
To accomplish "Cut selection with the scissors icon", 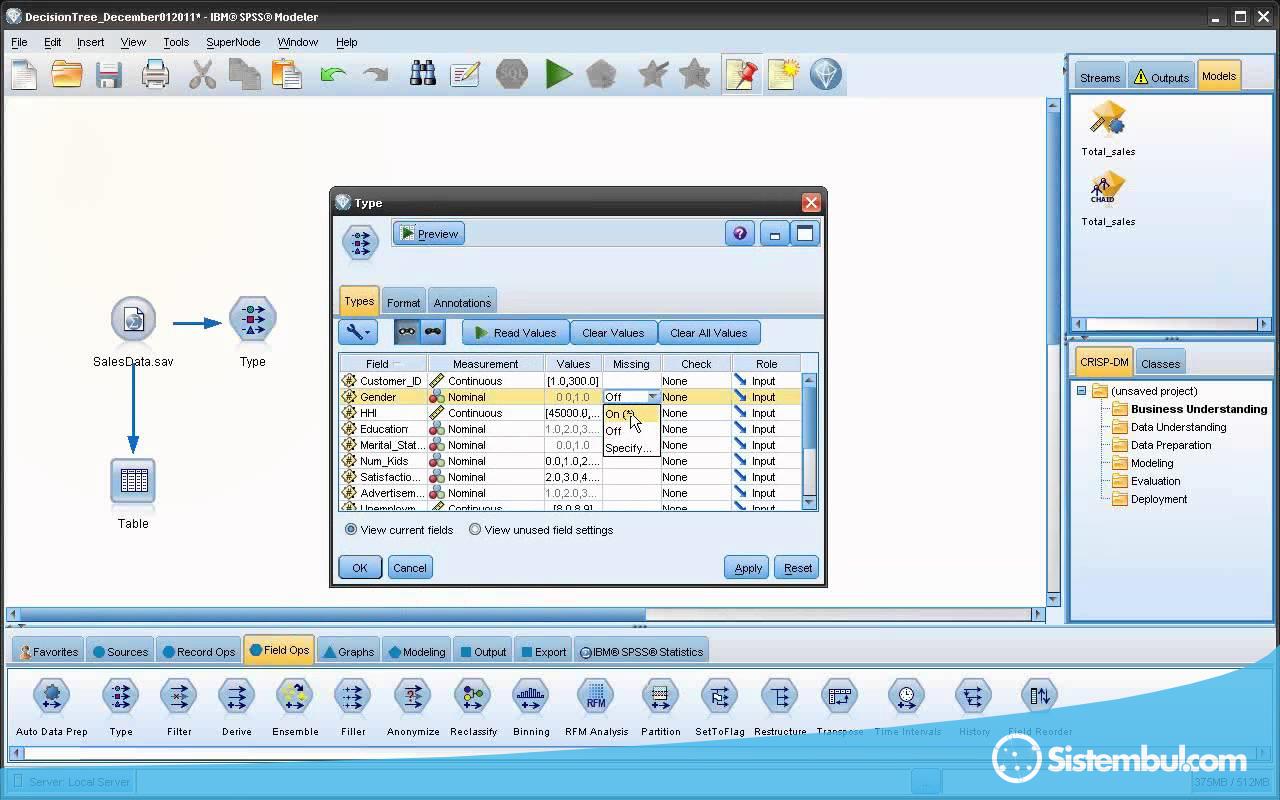I will (202, 74).
